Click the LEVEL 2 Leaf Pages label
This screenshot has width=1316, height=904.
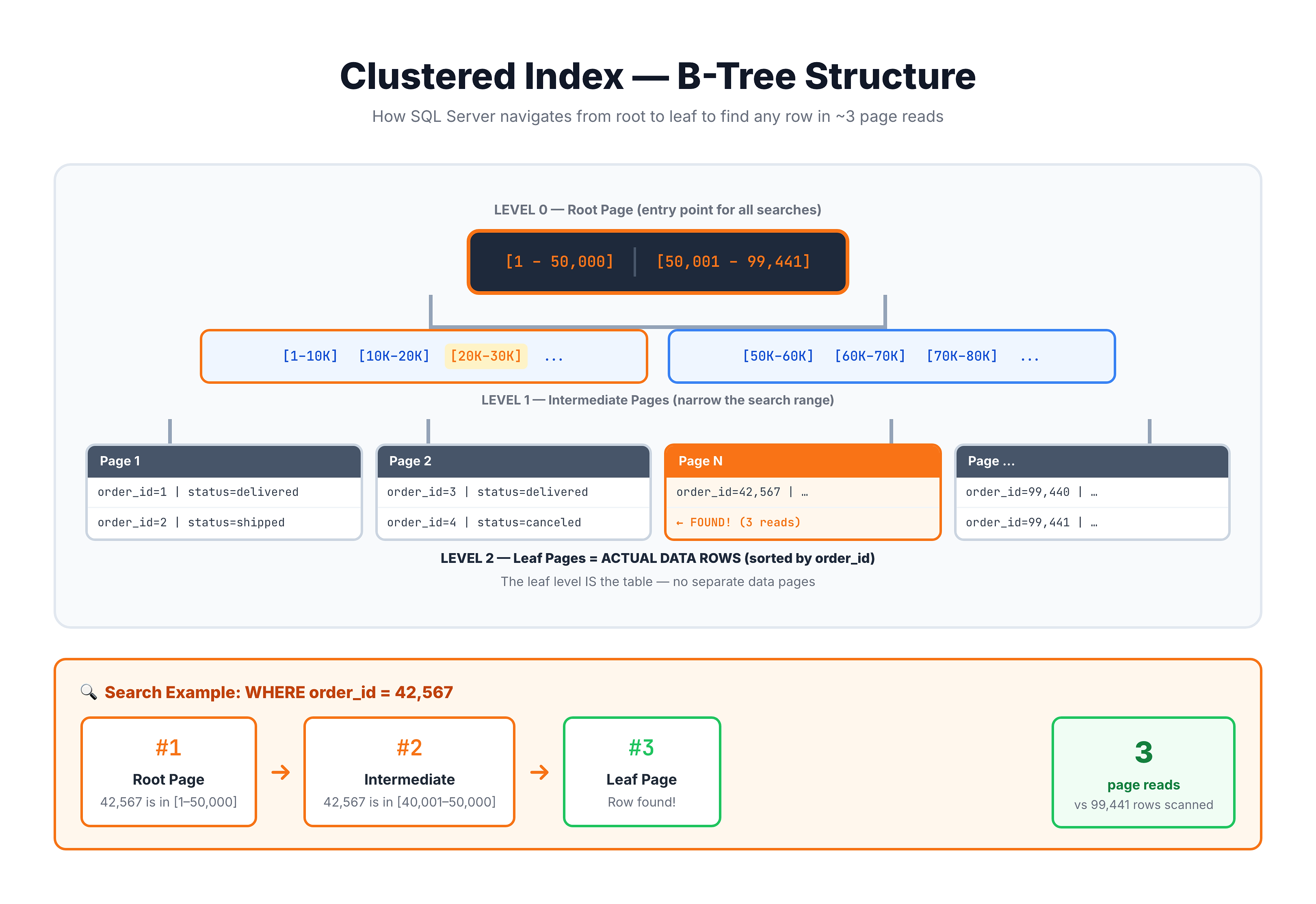click(658, 558)
